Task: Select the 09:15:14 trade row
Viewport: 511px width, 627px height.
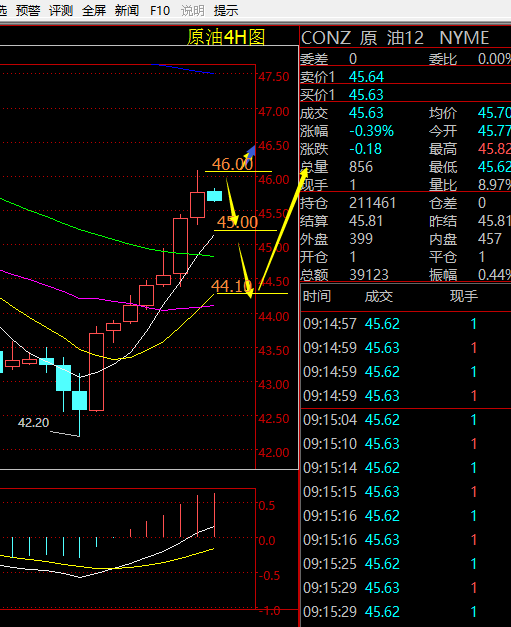Action: point(405,467)
